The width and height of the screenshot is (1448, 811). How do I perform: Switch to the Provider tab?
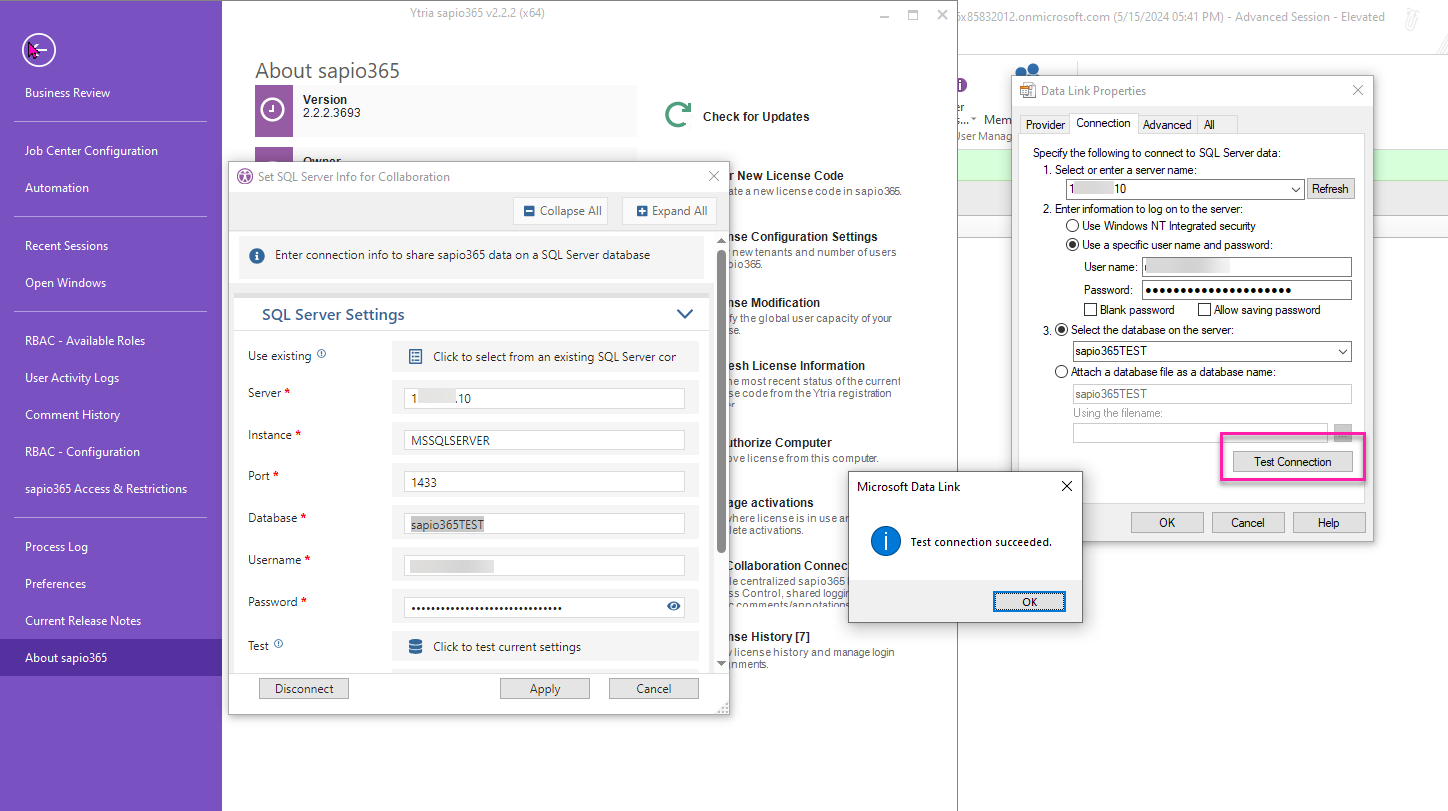point(1045,124)
